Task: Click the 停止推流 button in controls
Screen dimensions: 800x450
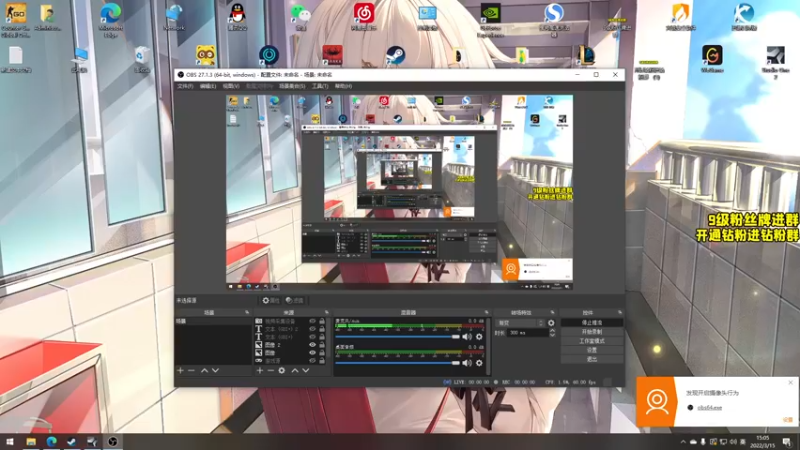Action: pyautogui.click(x=592, y=323)
